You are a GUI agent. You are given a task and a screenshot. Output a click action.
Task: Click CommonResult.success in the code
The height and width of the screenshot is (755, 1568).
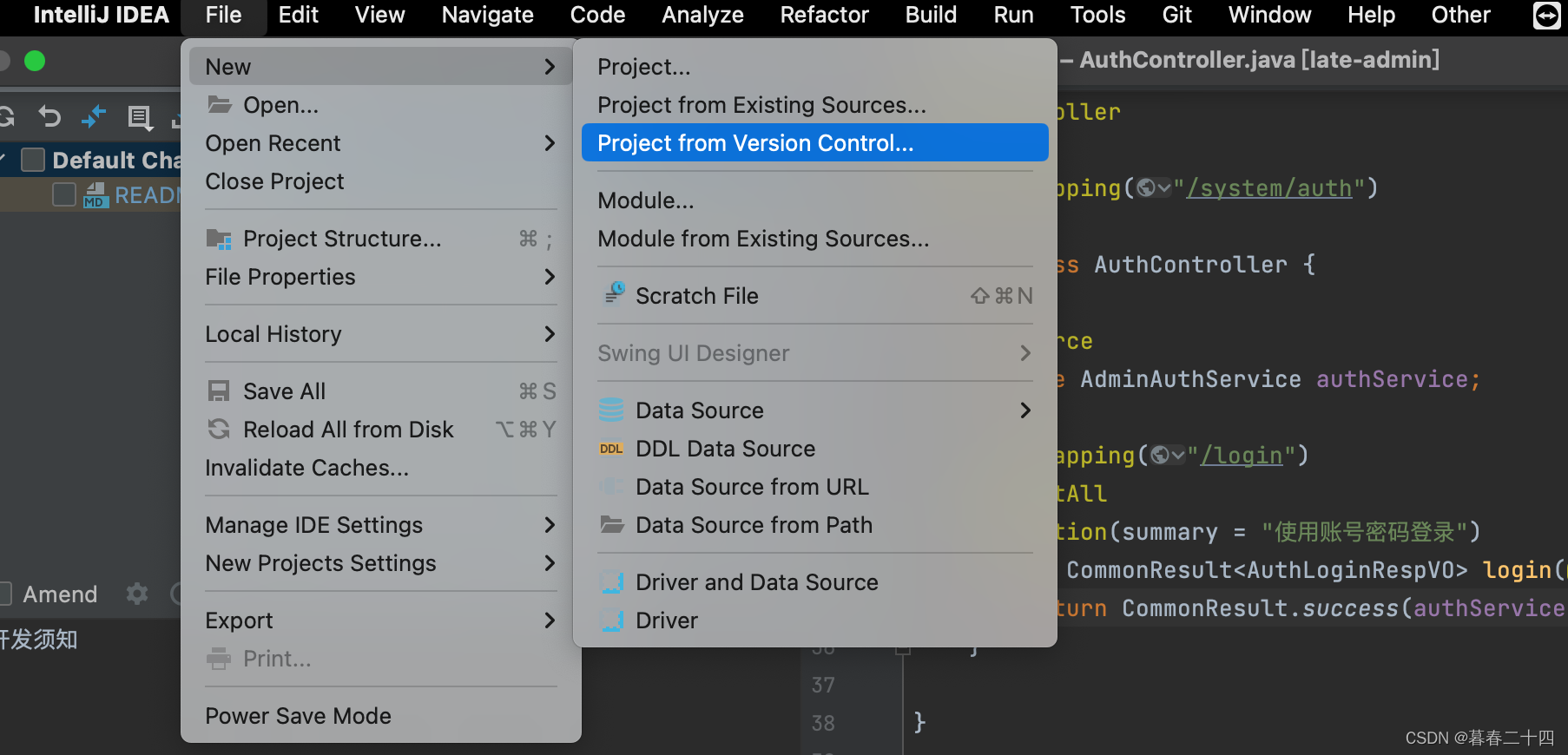1260,608
